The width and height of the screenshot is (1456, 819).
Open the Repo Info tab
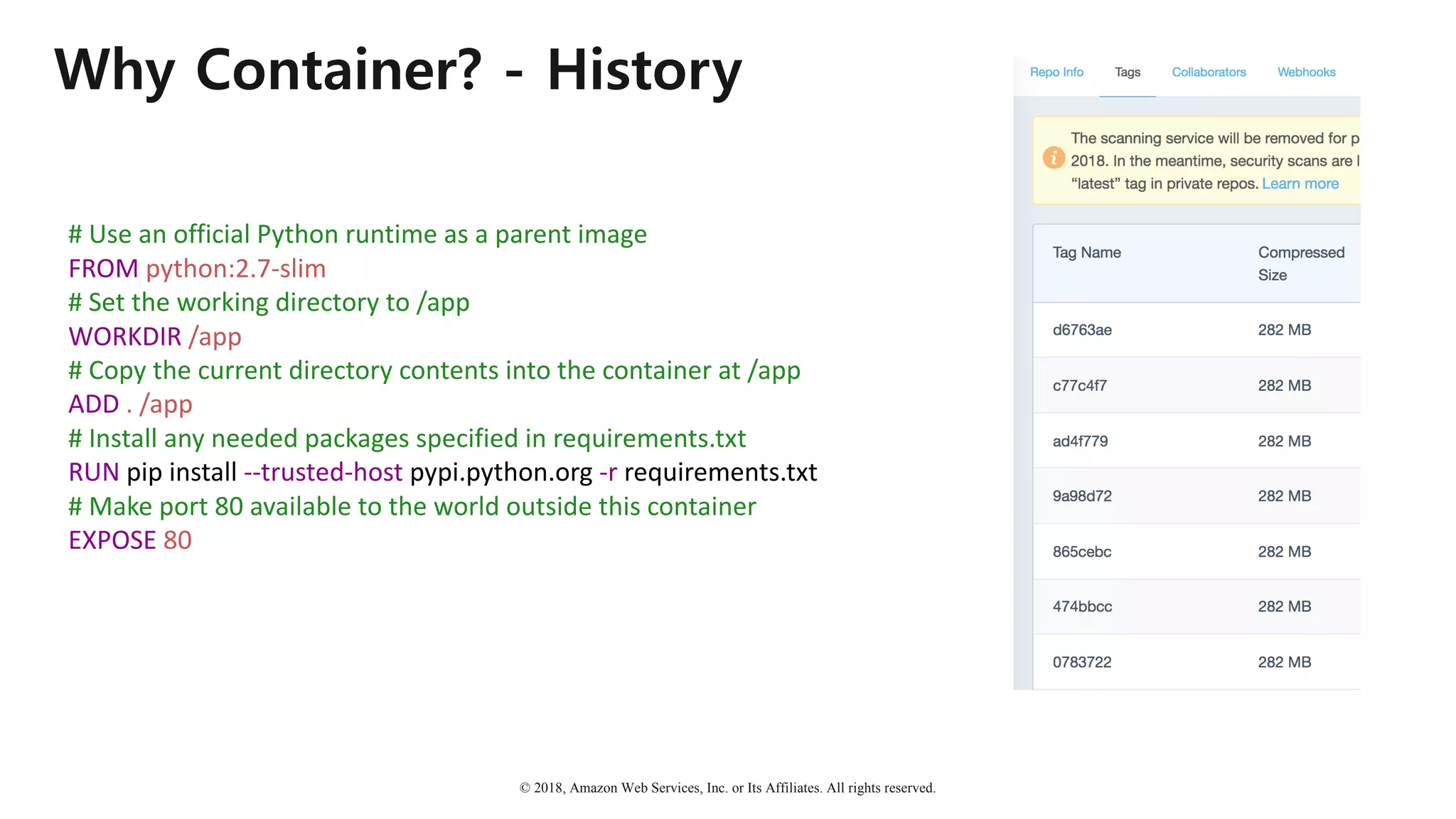coord(1056,73)
